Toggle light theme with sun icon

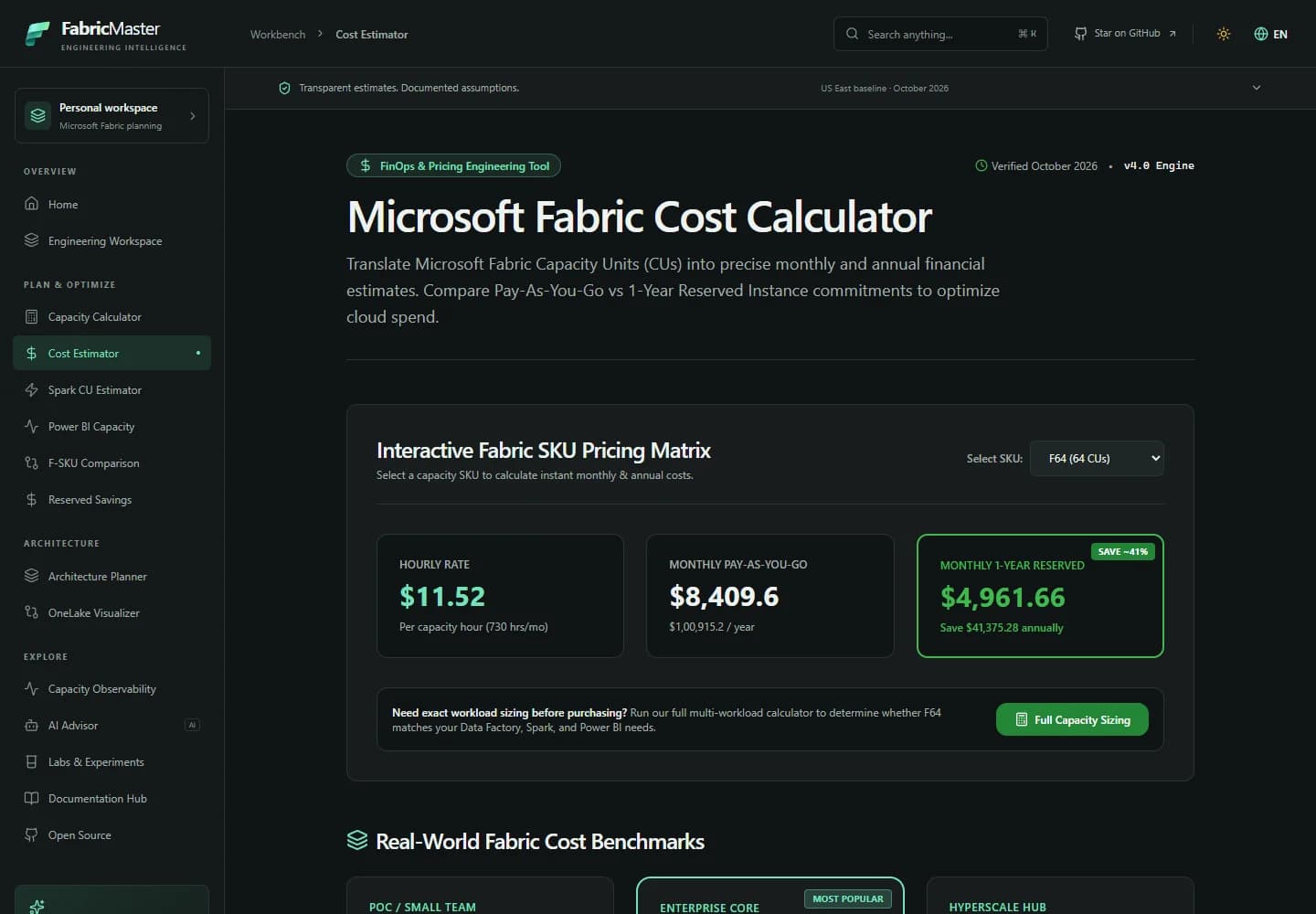(1224, 34)
